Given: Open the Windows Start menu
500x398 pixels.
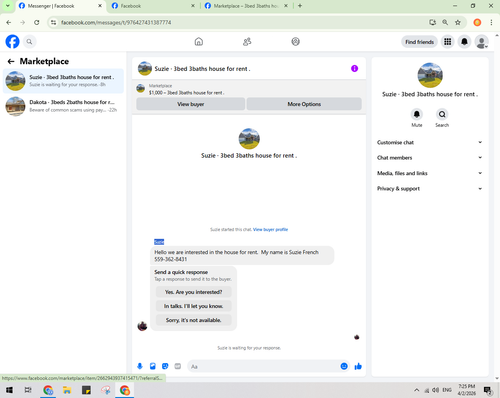Looking at the screenshot, I should point(9,390).
